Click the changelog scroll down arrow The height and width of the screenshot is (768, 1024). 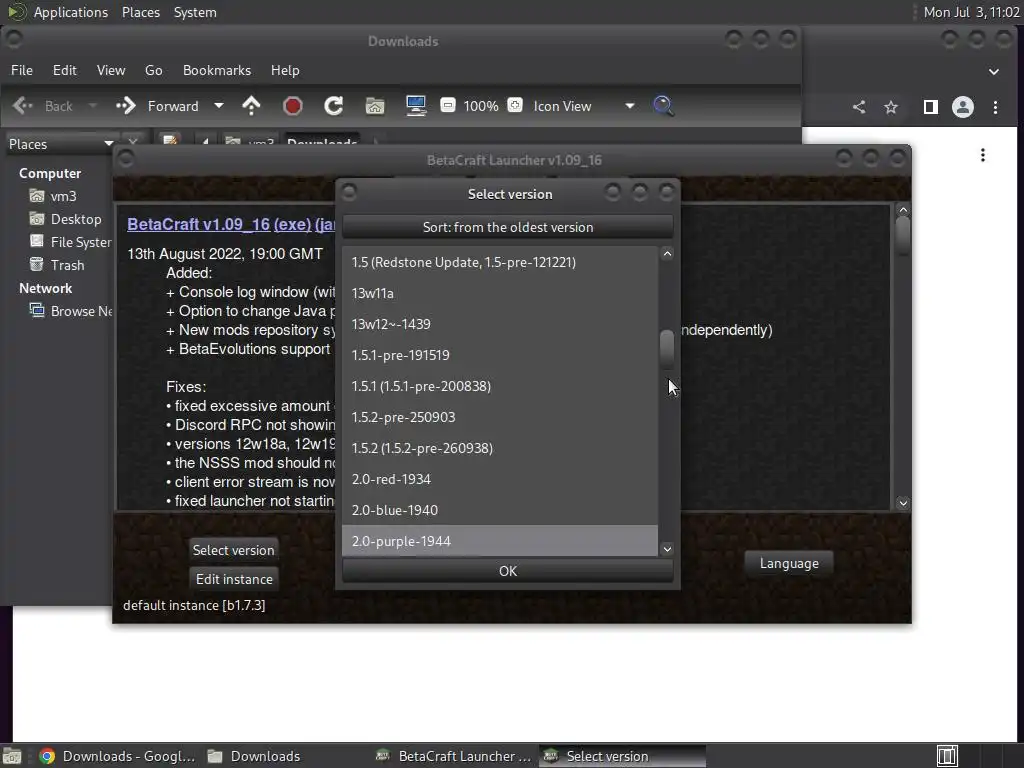(x=903, y=503)
